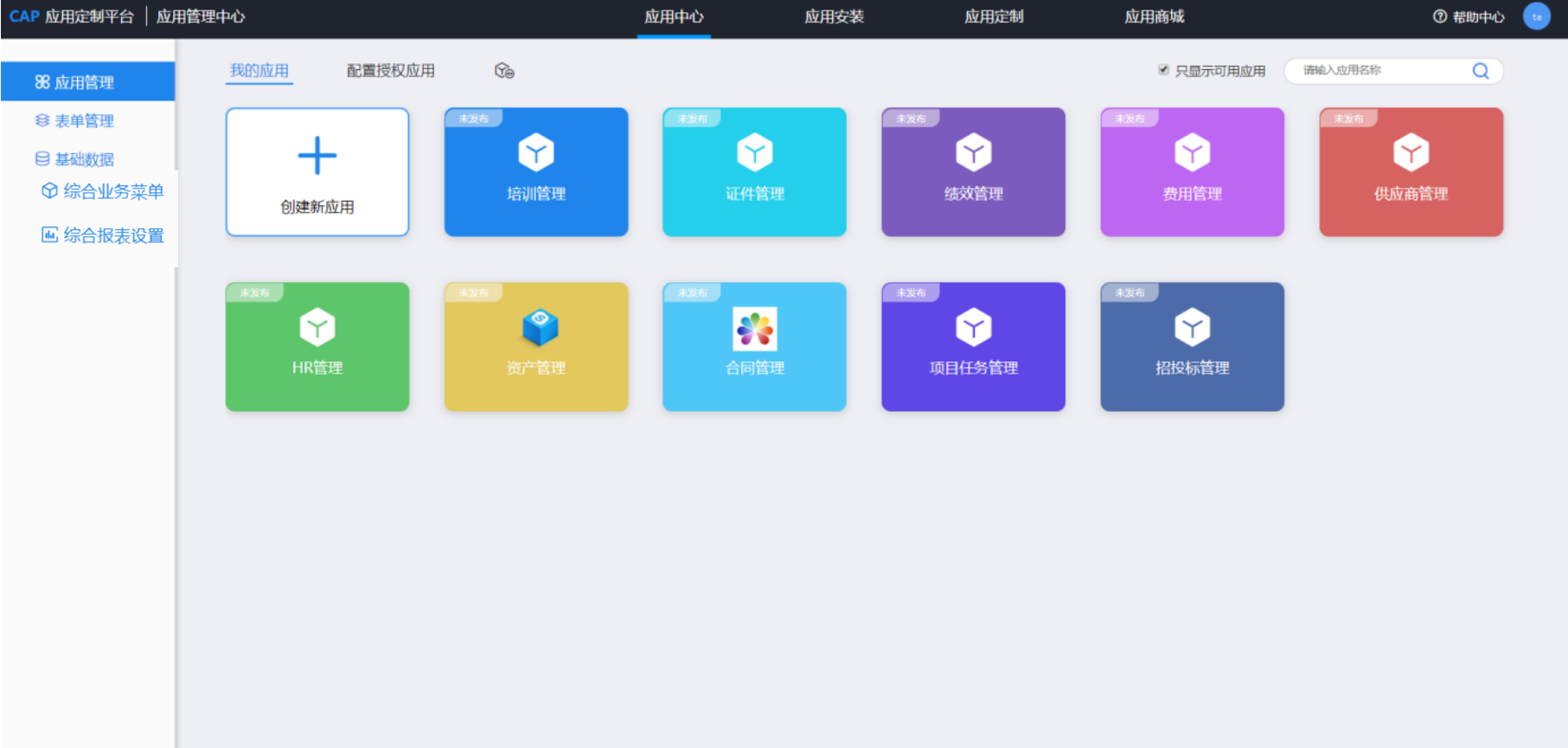Click the cube icon on 招投标管理
Viewport: 1568px width, 748px height.
pyautogui.click(x=1193, y=328)
